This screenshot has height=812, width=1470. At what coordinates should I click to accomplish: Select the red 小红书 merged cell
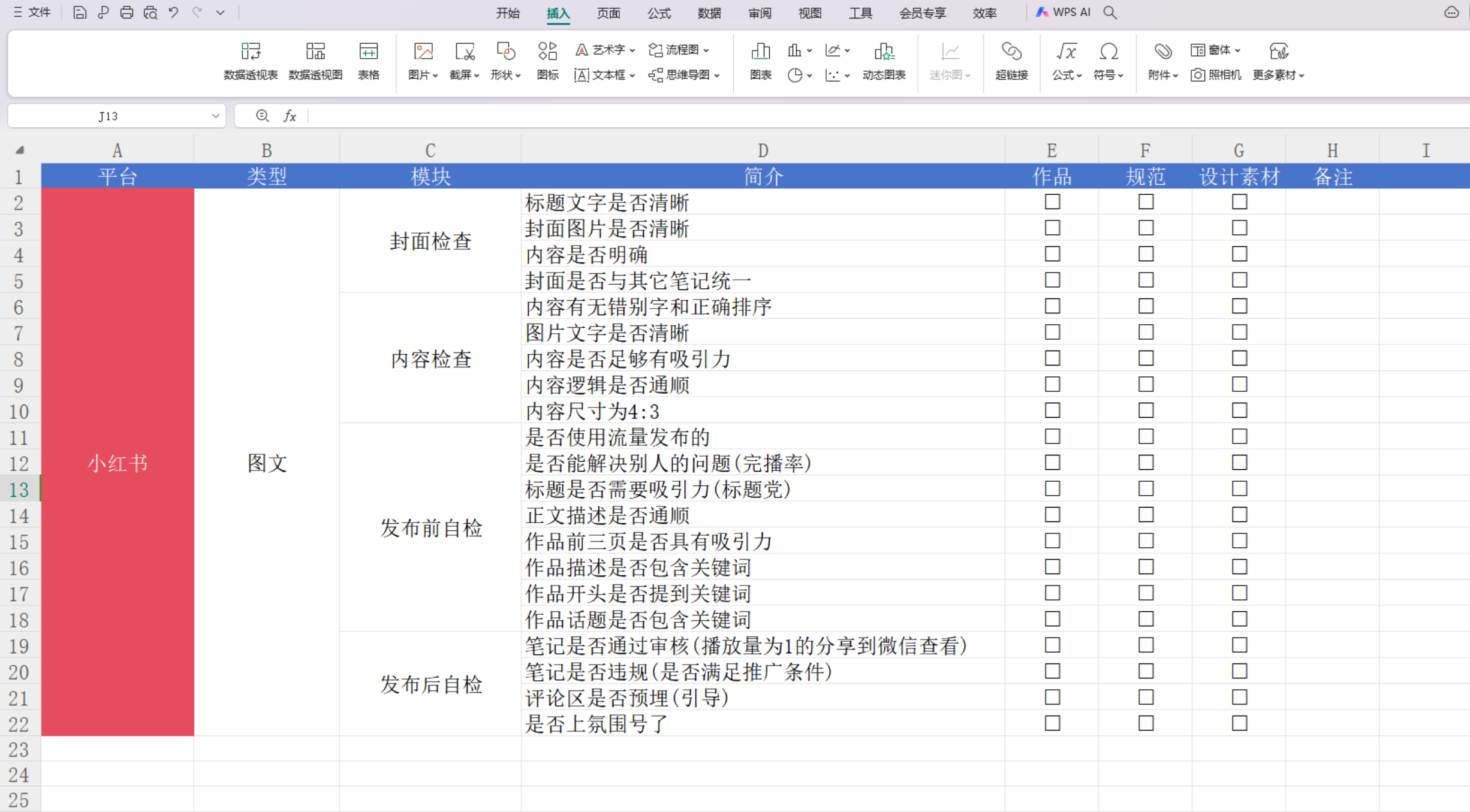pos(118,462)
